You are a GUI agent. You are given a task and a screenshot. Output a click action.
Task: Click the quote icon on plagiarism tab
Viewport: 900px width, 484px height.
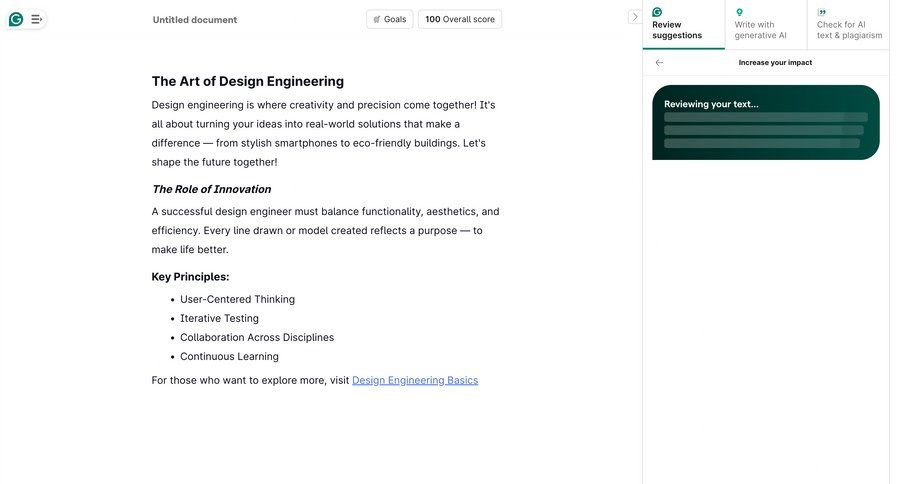click(822, 12)
